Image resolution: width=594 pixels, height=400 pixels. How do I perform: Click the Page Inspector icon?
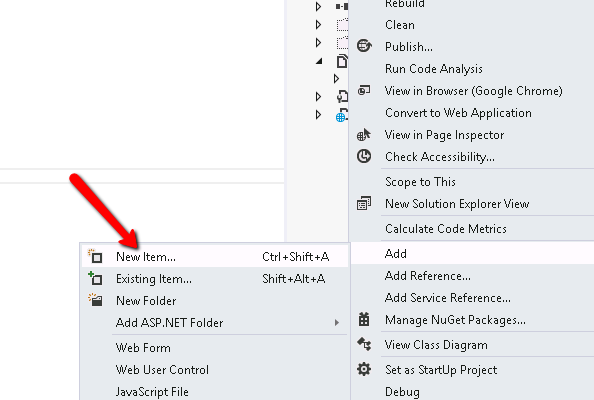[364, 134]
